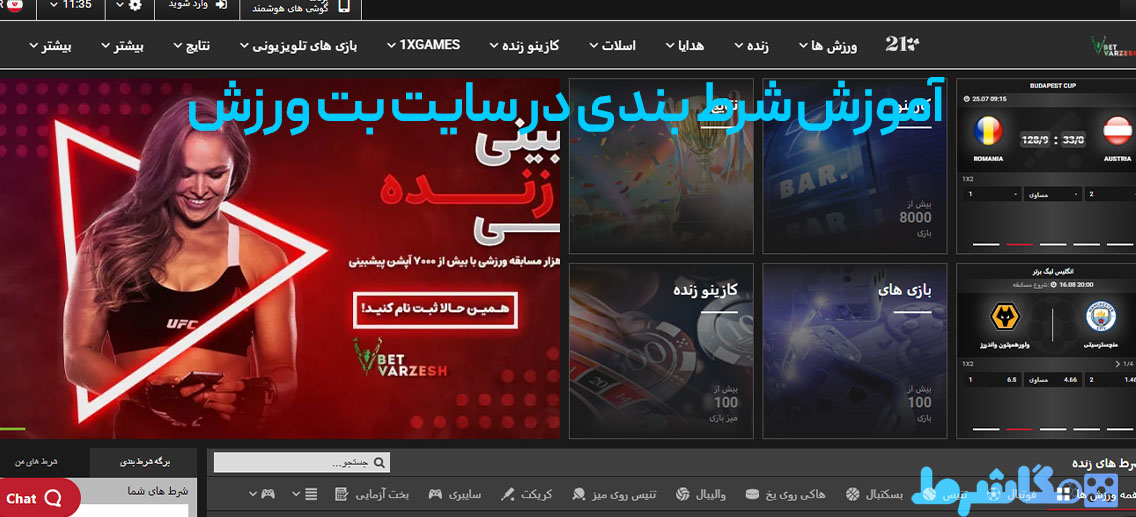Open the کازینو زنده menu in navigation bar
The image size is (1136, 517).
[x=525, y=46]
